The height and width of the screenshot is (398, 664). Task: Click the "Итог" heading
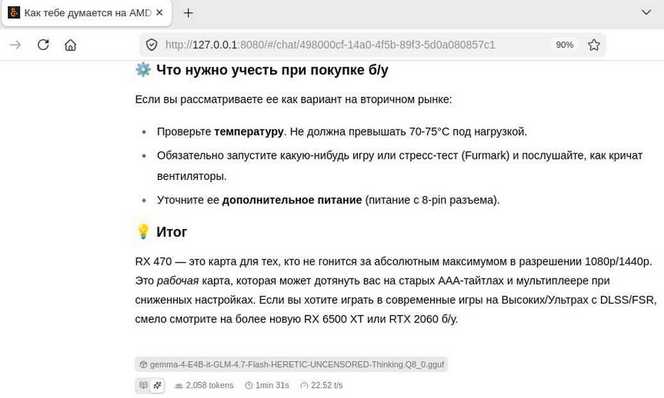click(x=172, y=232)
